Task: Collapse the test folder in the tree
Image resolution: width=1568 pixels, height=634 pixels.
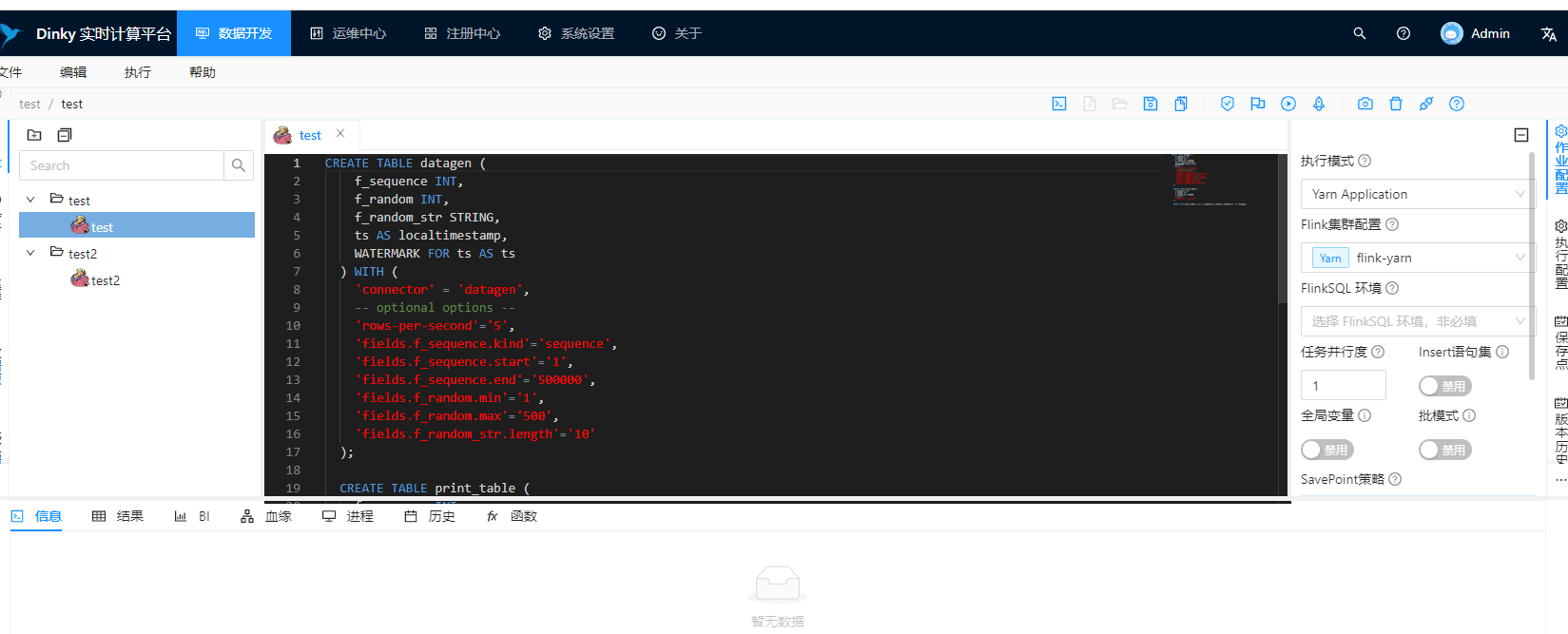Action: [30, 200]
